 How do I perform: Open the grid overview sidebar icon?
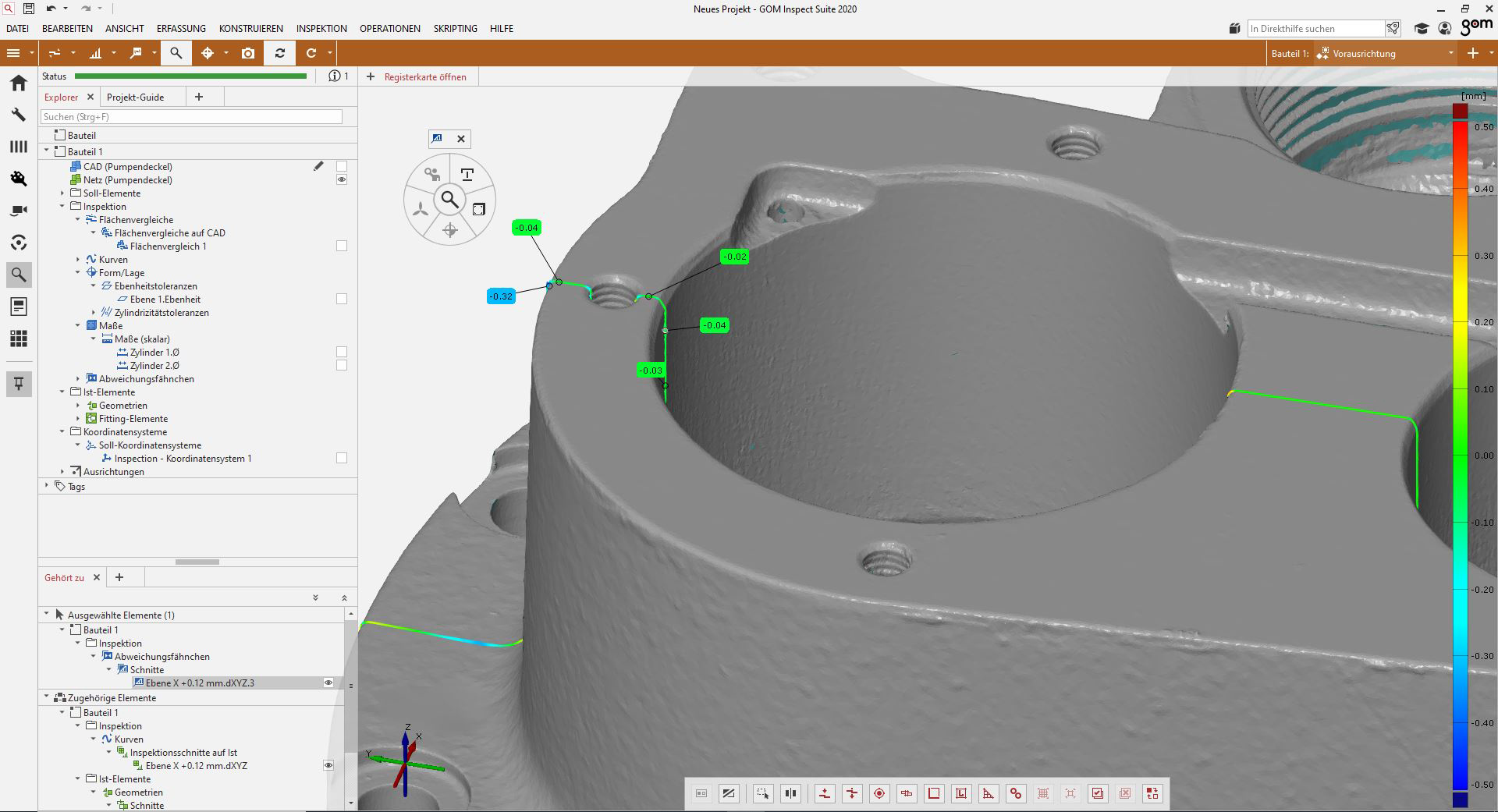(x=19, y=339)
